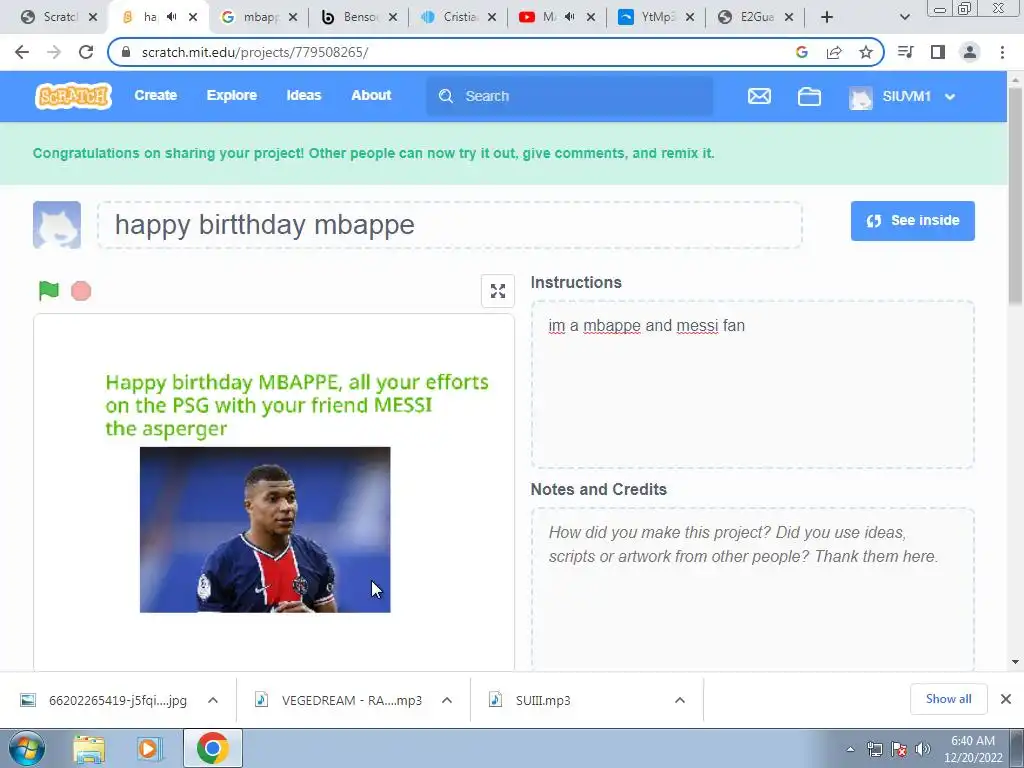
Task: Open Windows Media Player from taskbar
Action: [x=149, y=748]
